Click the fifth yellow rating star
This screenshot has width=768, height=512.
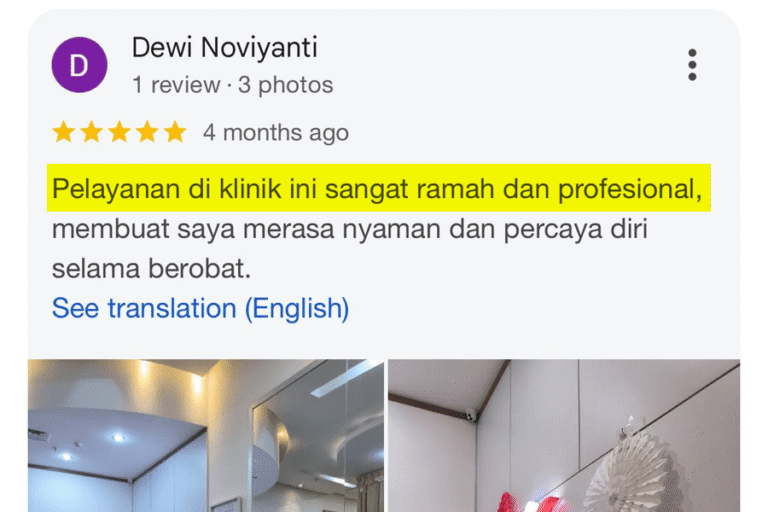coord(175,132)
